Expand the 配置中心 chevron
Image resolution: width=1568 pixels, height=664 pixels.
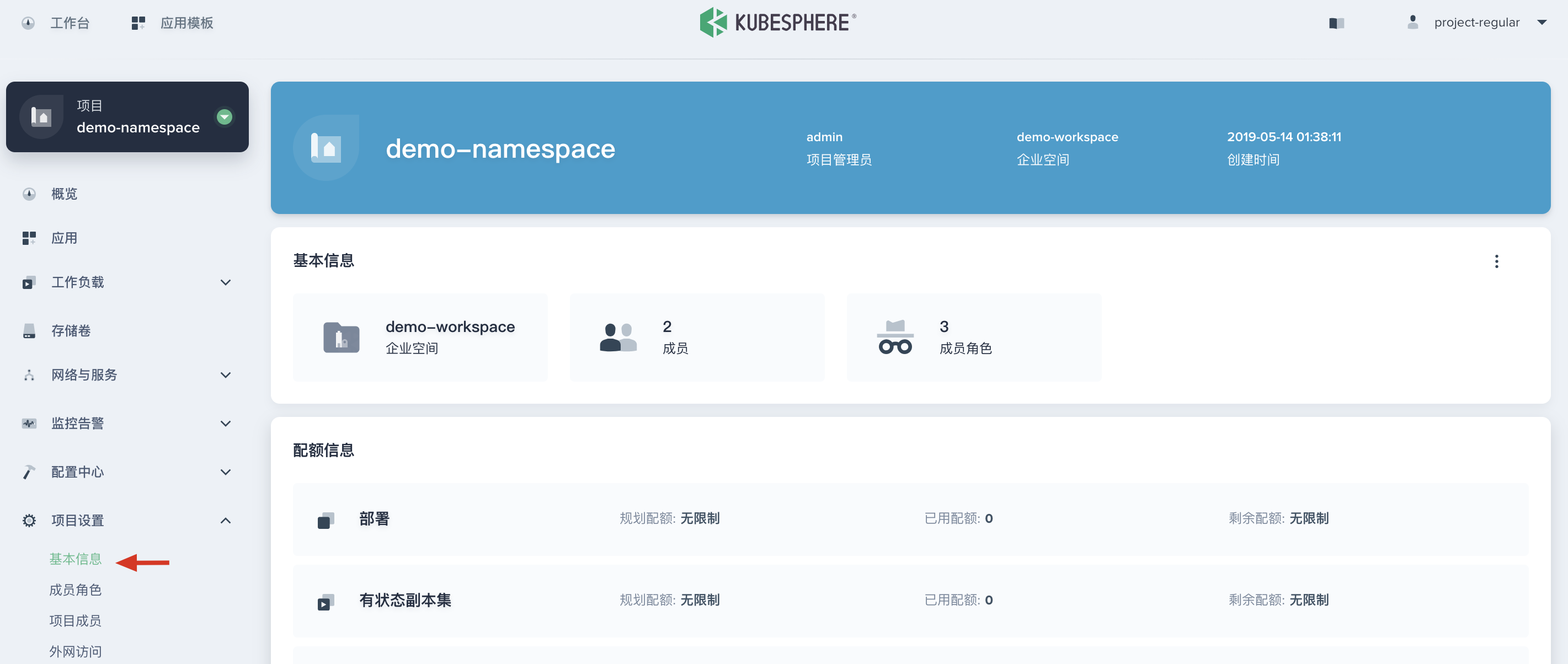(x=225, y=472)
